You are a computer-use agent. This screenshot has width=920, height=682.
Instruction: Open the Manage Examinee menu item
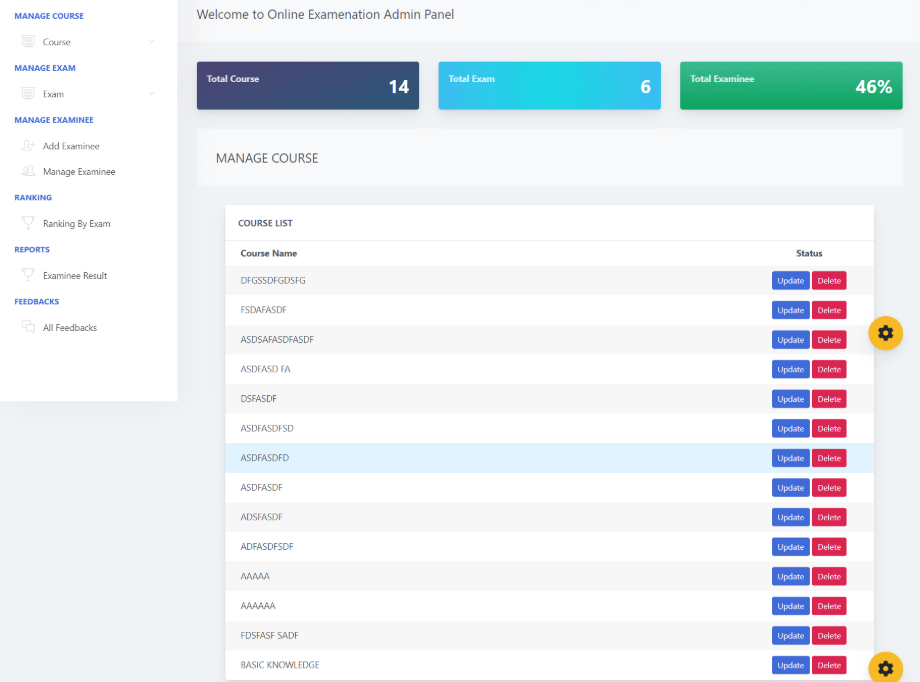[79, 172]
